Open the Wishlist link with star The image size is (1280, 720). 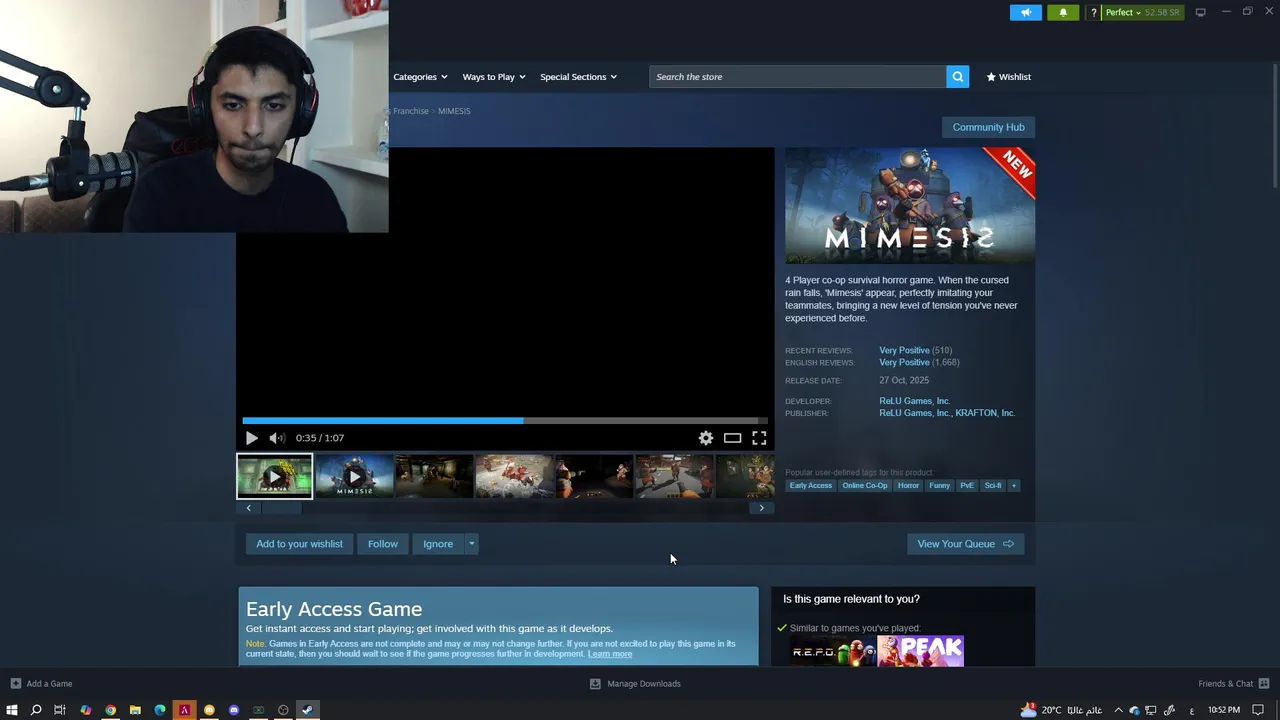(x=1008, y=77)
